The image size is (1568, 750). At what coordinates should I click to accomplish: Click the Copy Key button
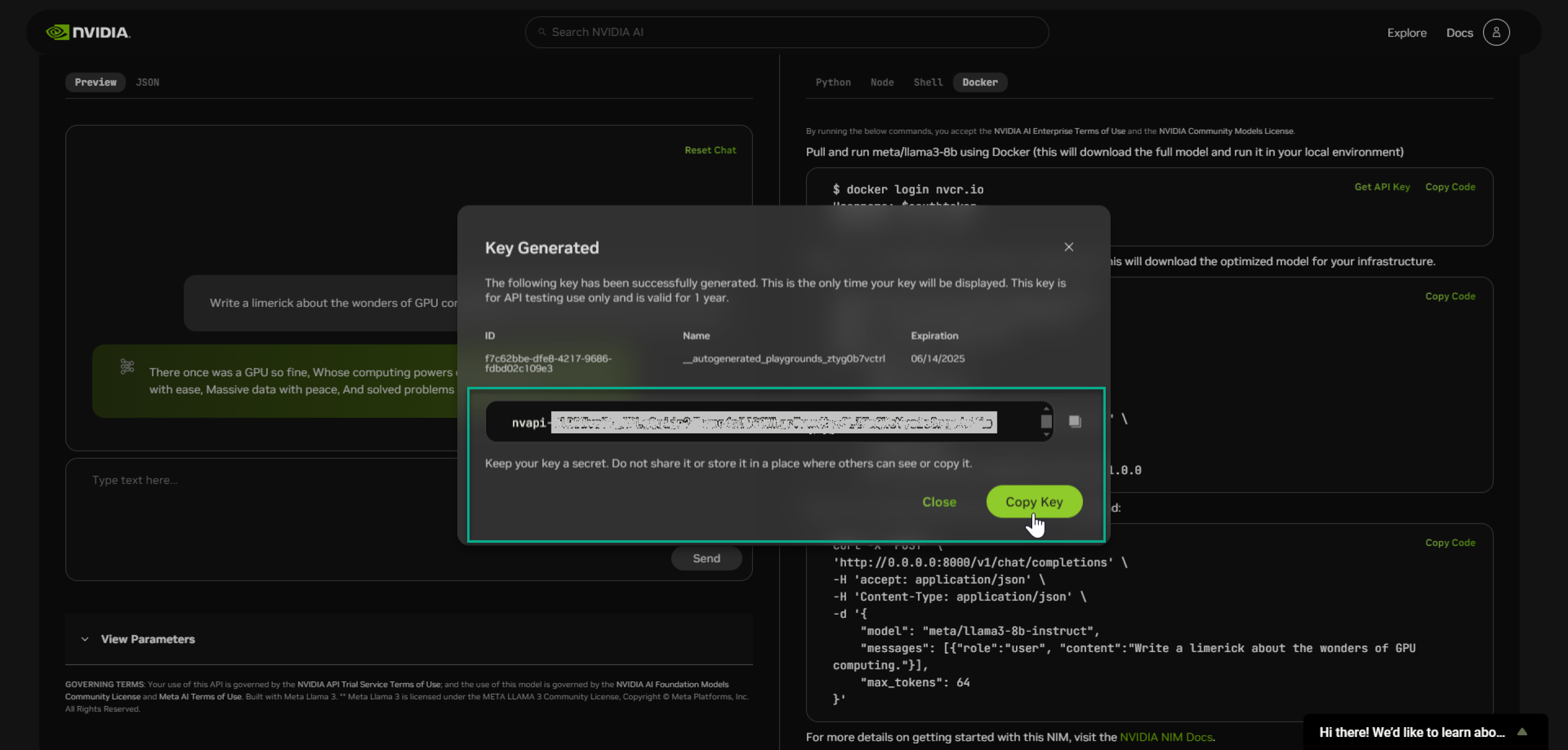coord(1033,502)
